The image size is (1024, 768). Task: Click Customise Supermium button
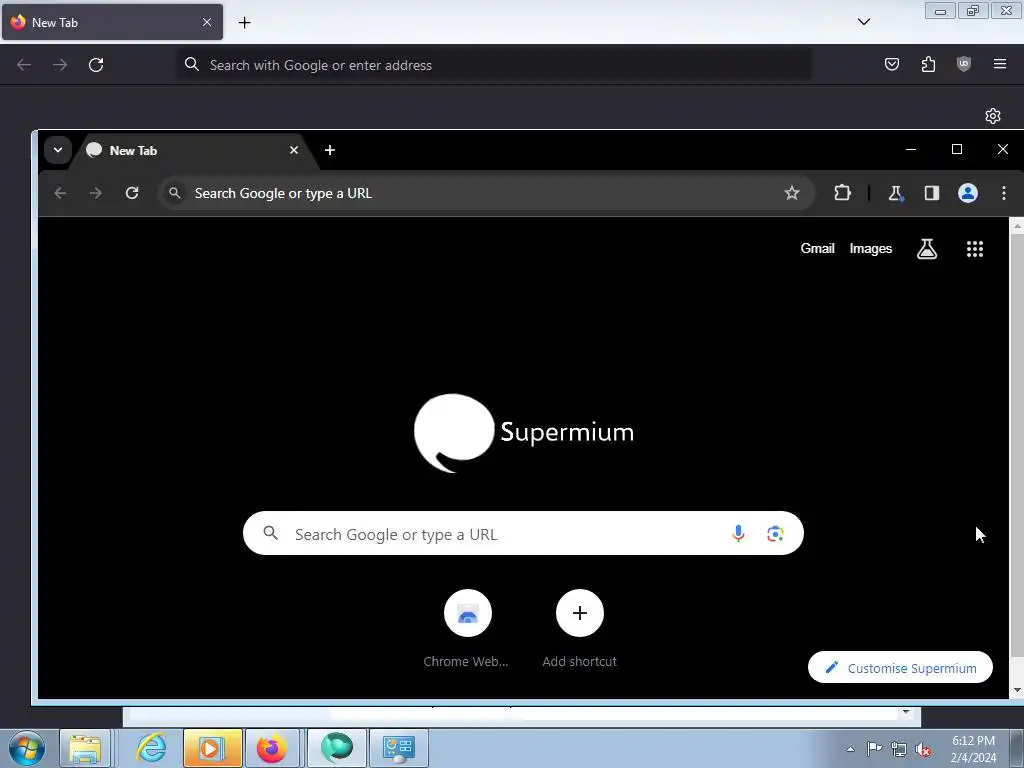pos(900,667)
